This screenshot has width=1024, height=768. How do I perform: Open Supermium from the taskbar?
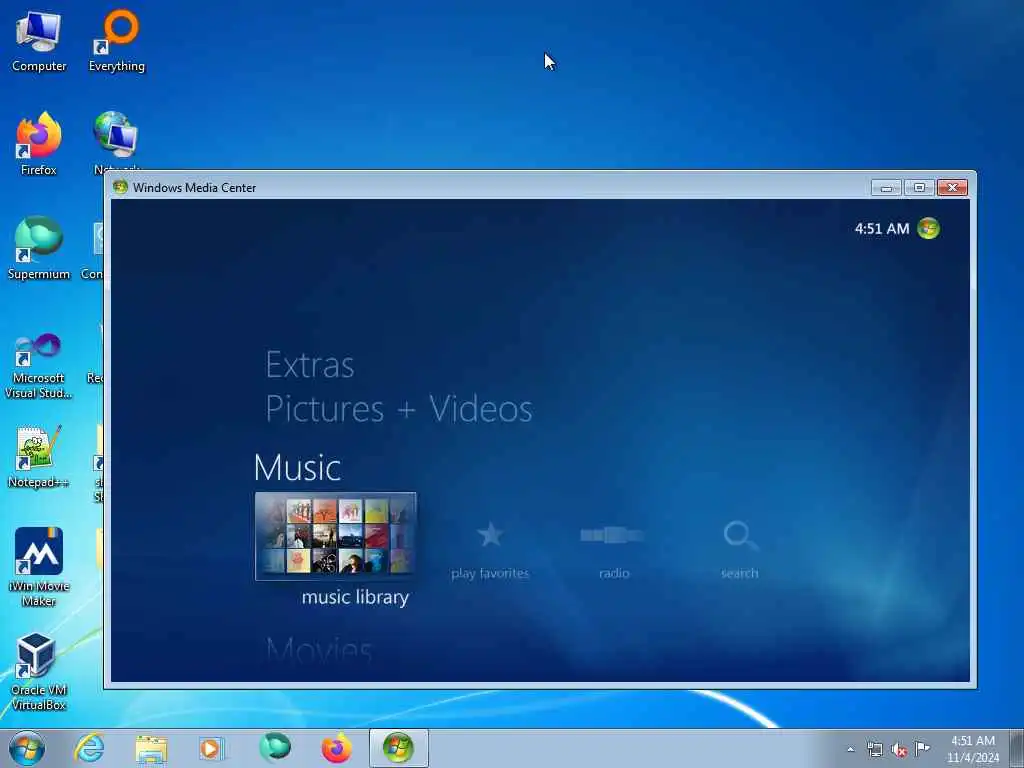click(274, 748)
